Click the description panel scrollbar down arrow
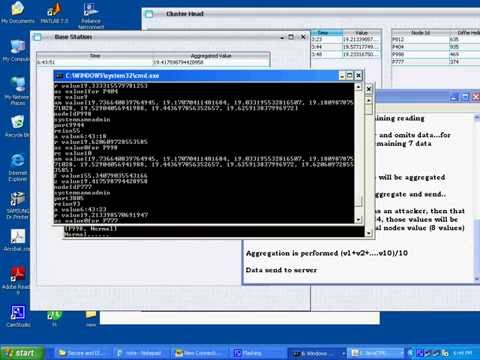480x360 pixels. coord(477,278)
